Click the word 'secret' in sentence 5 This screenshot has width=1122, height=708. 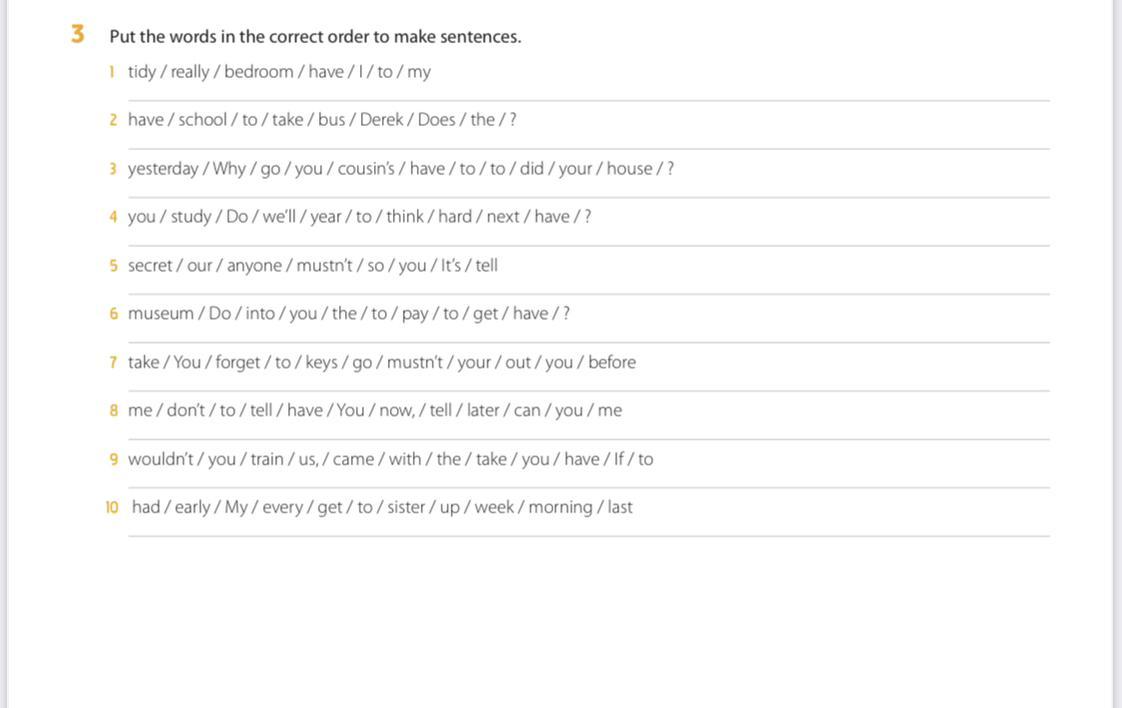pos(150,266)
